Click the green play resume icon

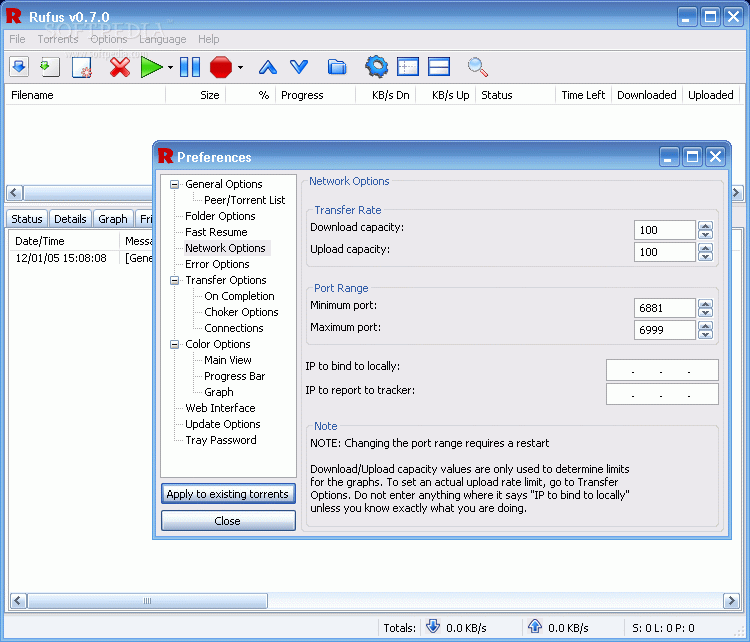152,66
